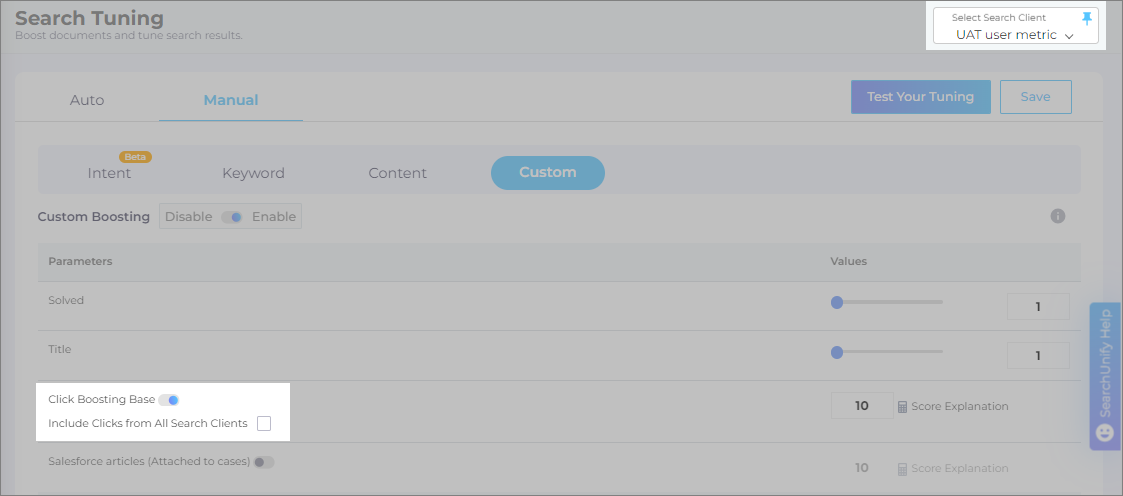Click the Click Boosting Base value field
This screenshot has height=496, width=1123.
[x=861, y=406]
